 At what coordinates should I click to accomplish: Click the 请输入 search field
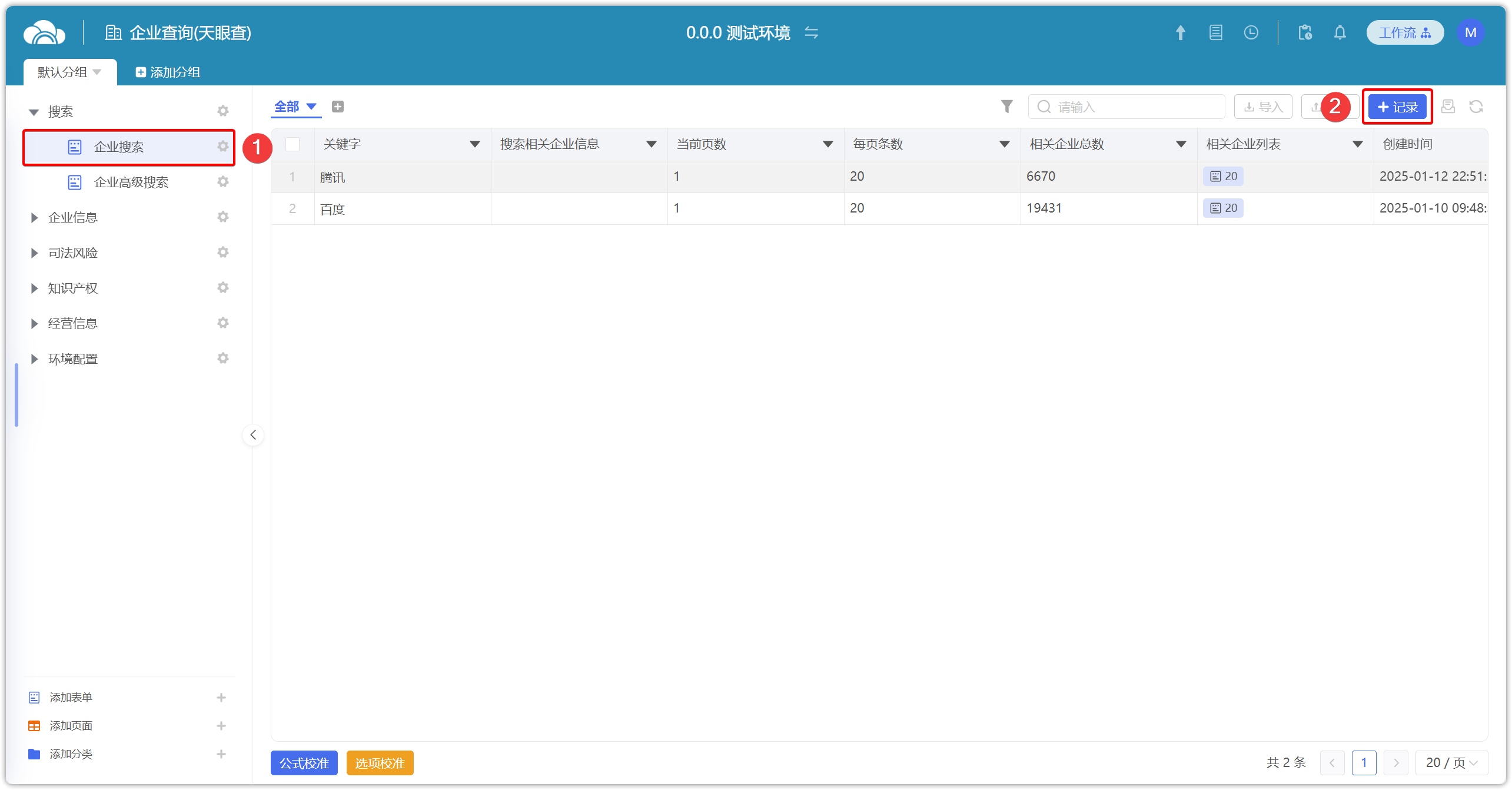[x=1126, y=107]
